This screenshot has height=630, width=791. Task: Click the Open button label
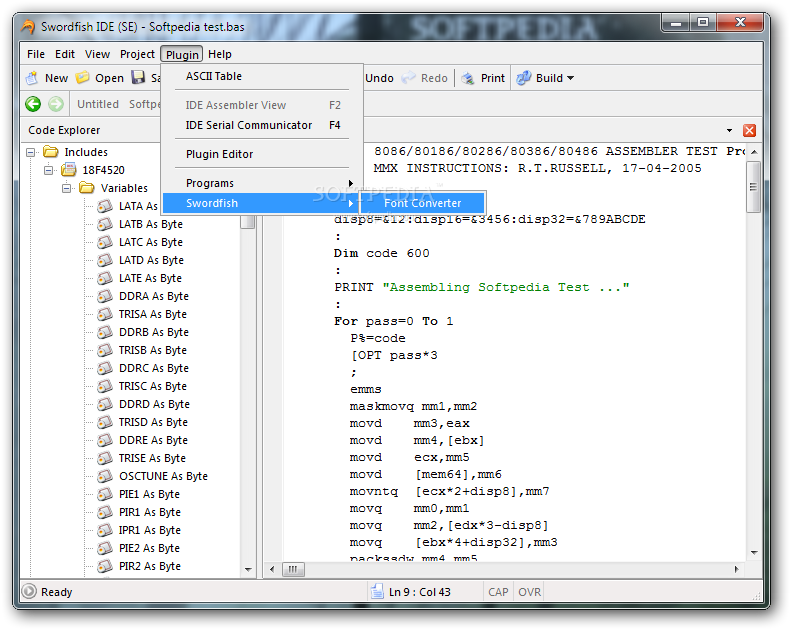point(109,78)
